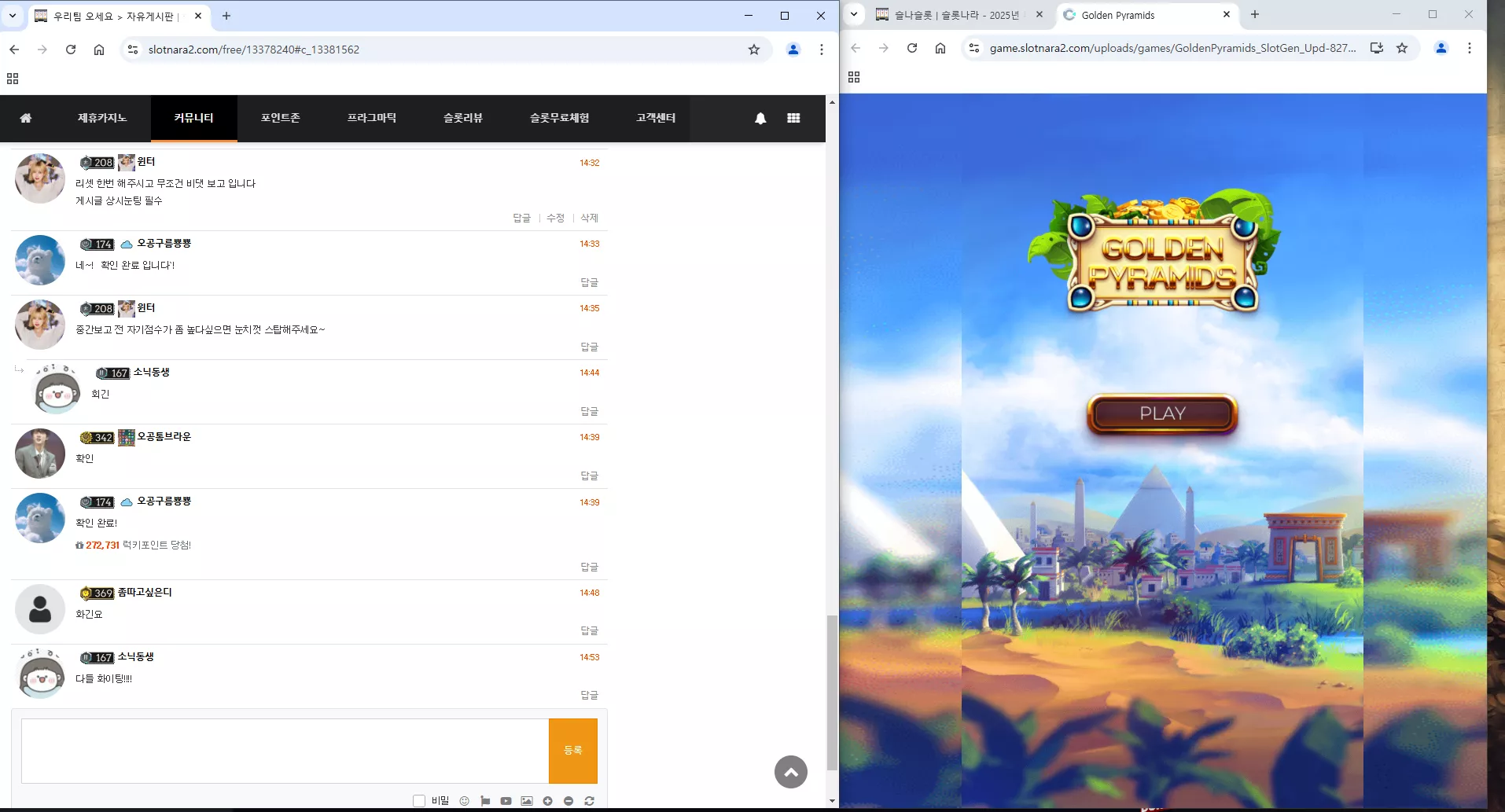Select the Golden Pyramids browser tab

1146,15
